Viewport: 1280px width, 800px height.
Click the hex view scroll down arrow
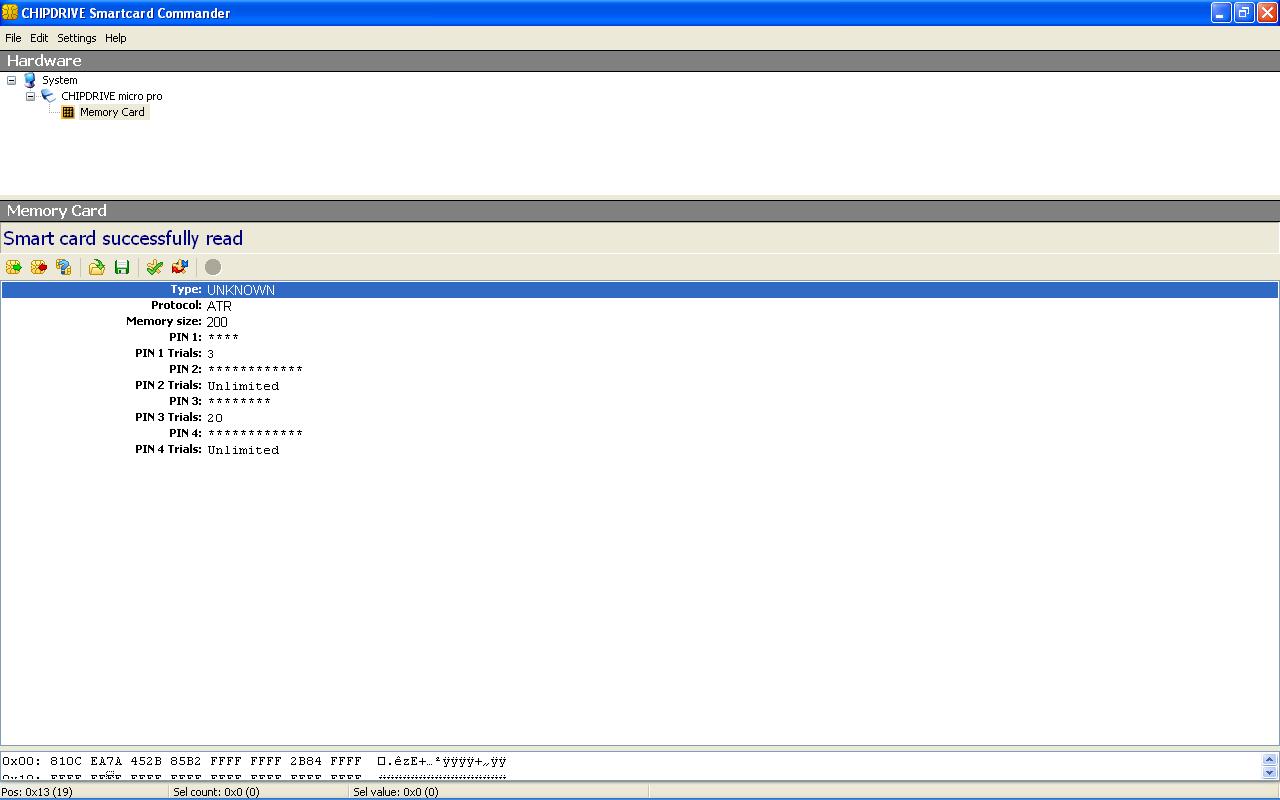click(x=1270, y=772)
